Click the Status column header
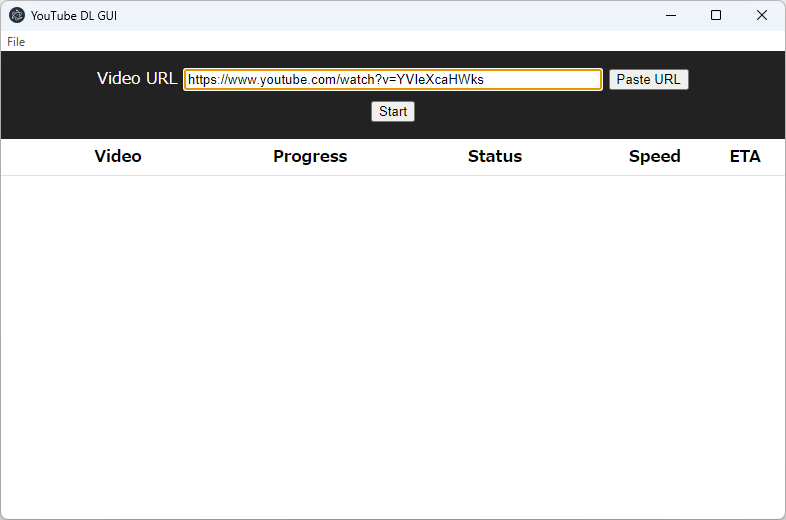This screenshot has height=520, width=786. [495, 156]
